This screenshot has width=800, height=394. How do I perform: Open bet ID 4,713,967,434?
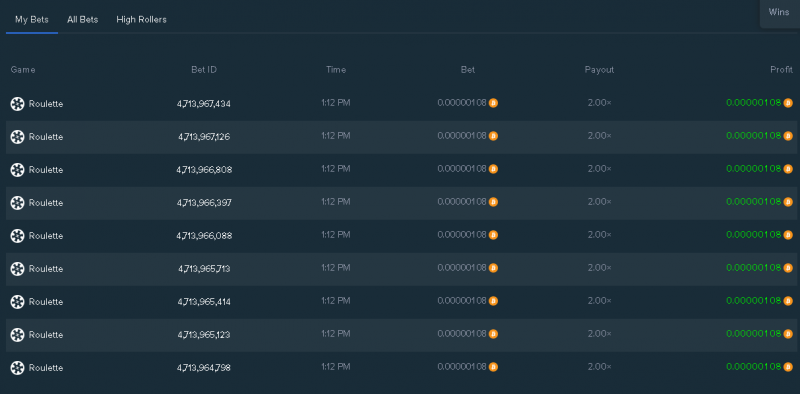204,104
